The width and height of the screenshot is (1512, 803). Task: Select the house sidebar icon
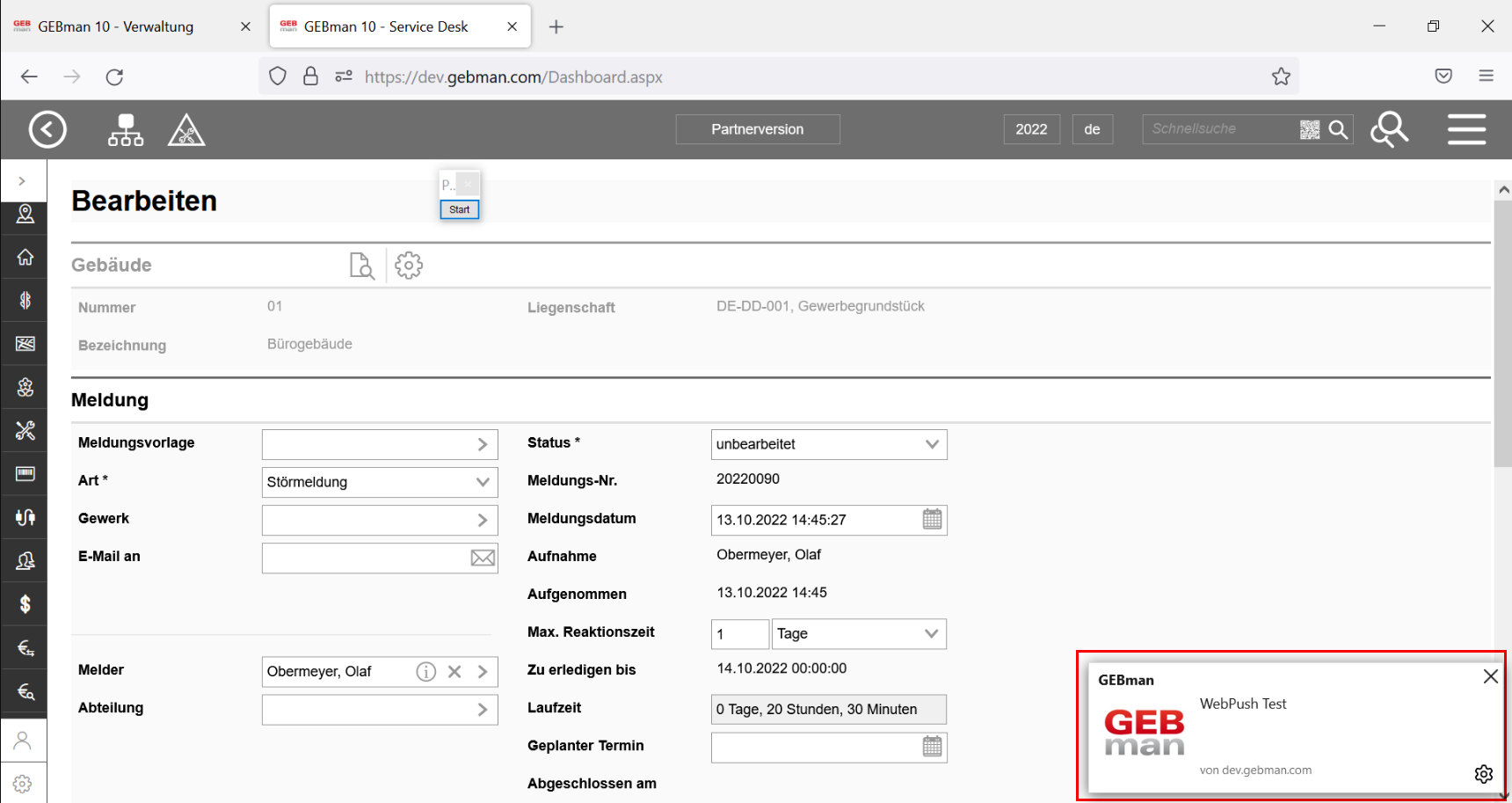click(25, 257)
